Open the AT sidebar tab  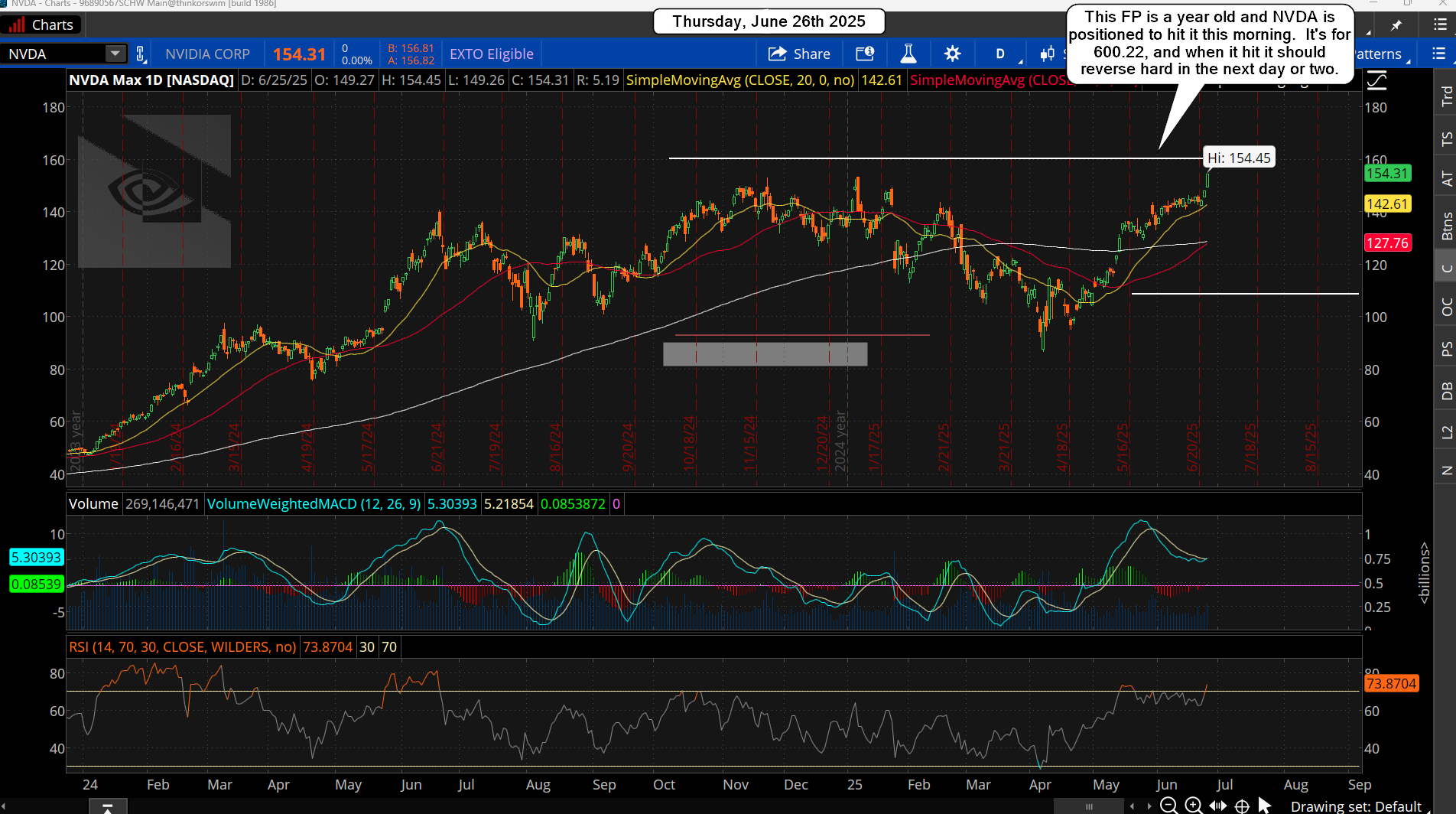(x=1446, y=179)
